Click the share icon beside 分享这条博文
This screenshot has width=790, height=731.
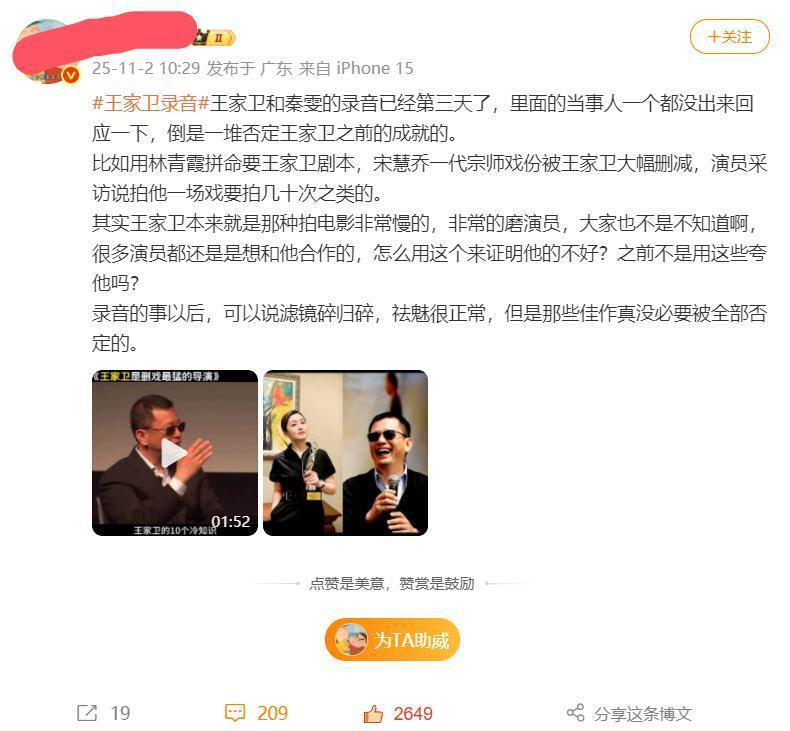point(575,712)
